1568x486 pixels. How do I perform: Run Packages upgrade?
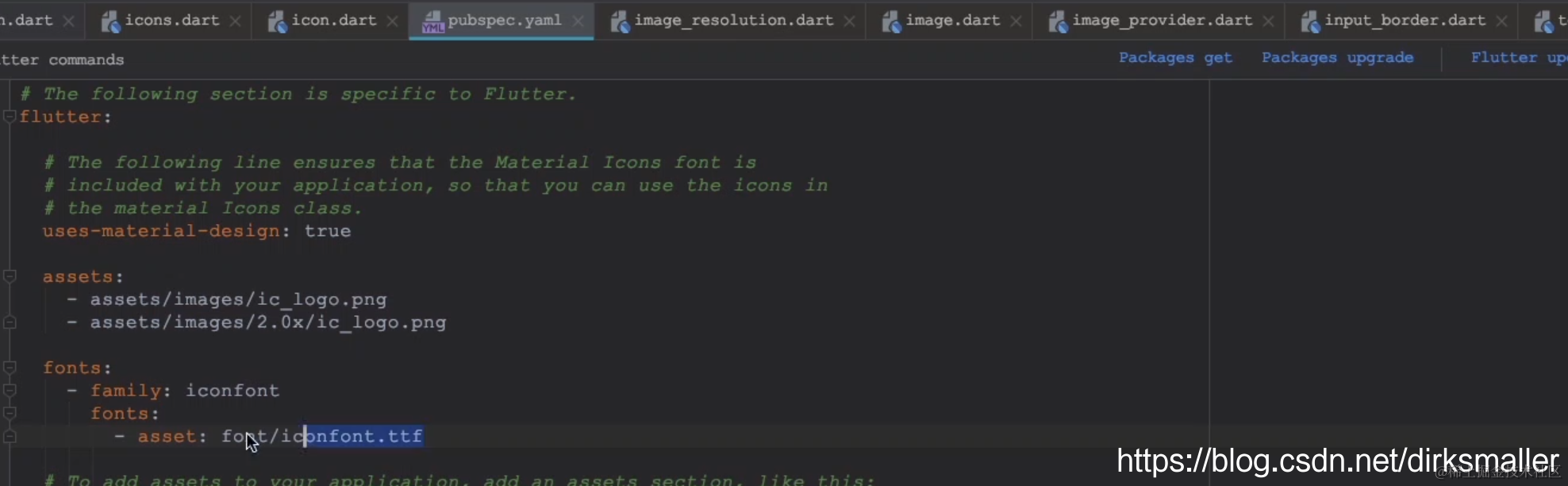point(1337,58)
